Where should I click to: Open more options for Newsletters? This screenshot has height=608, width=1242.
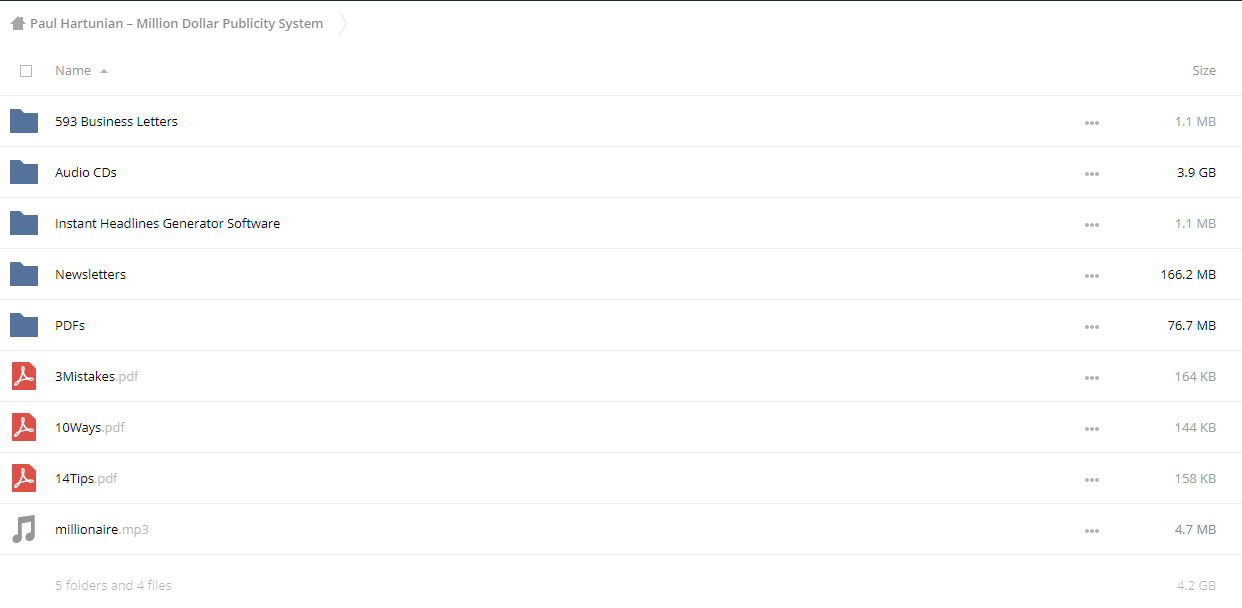tap(1092, 275)
